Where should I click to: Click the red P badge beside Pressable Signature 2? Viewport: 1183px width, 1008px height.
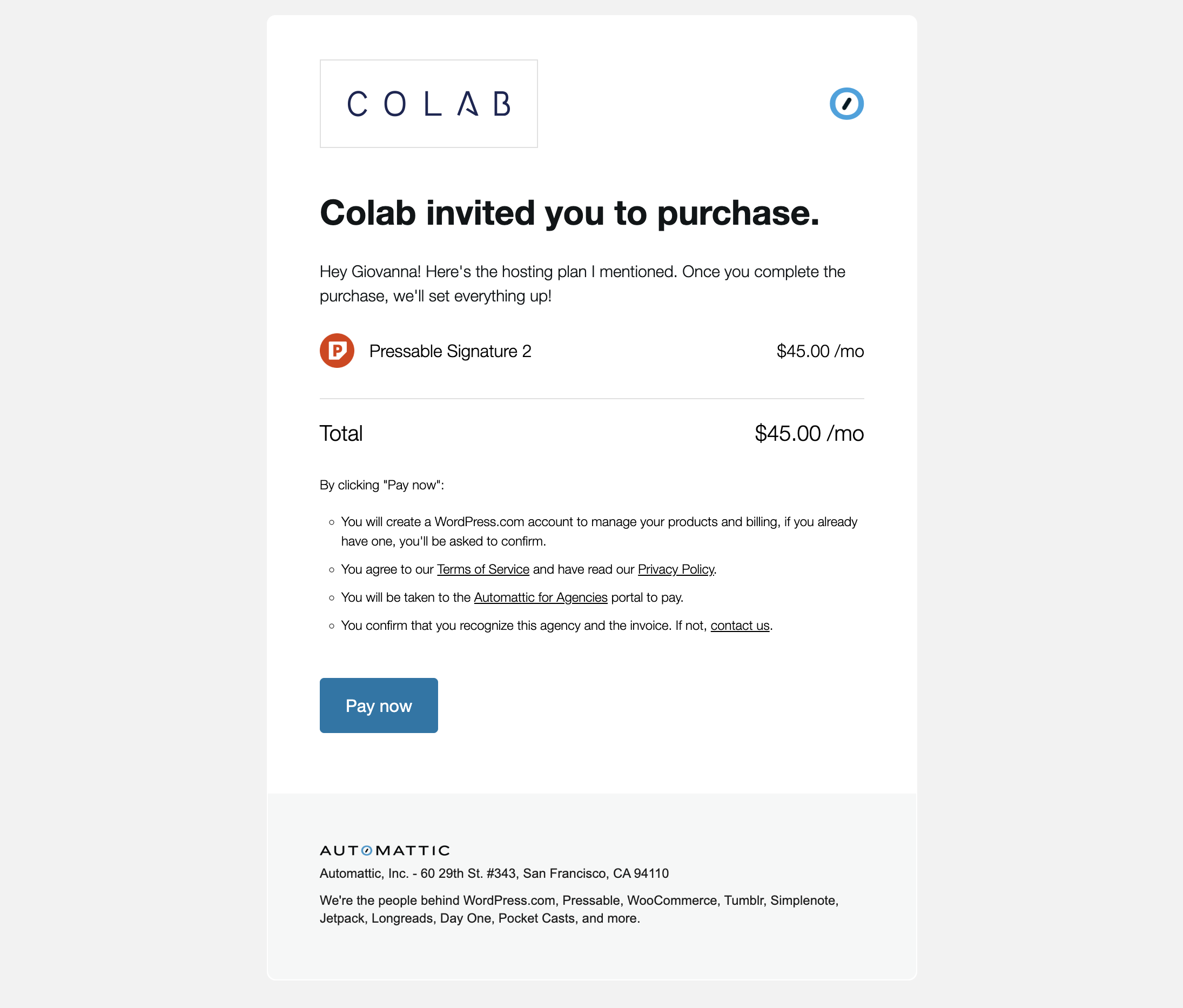[x=337, y=351]
